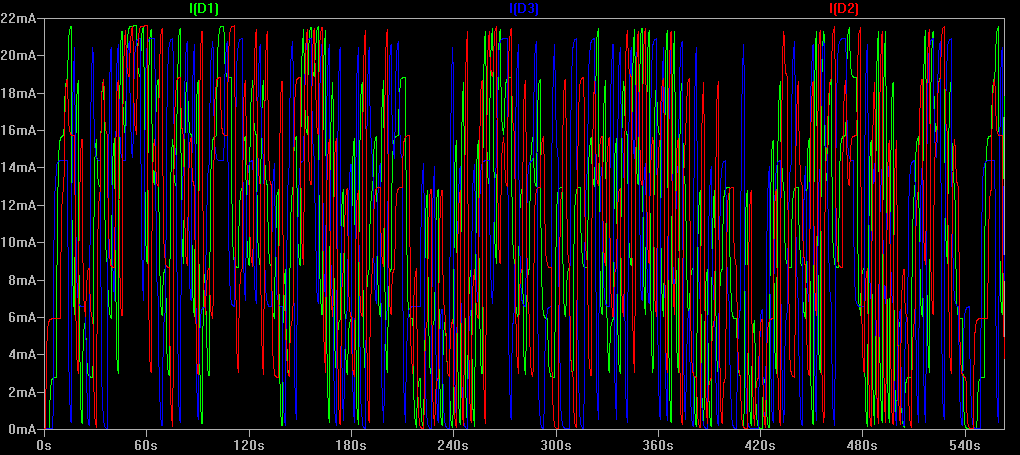Click the 420s time axis label
Screen dimensions: 1020x455
coord(760,446)
